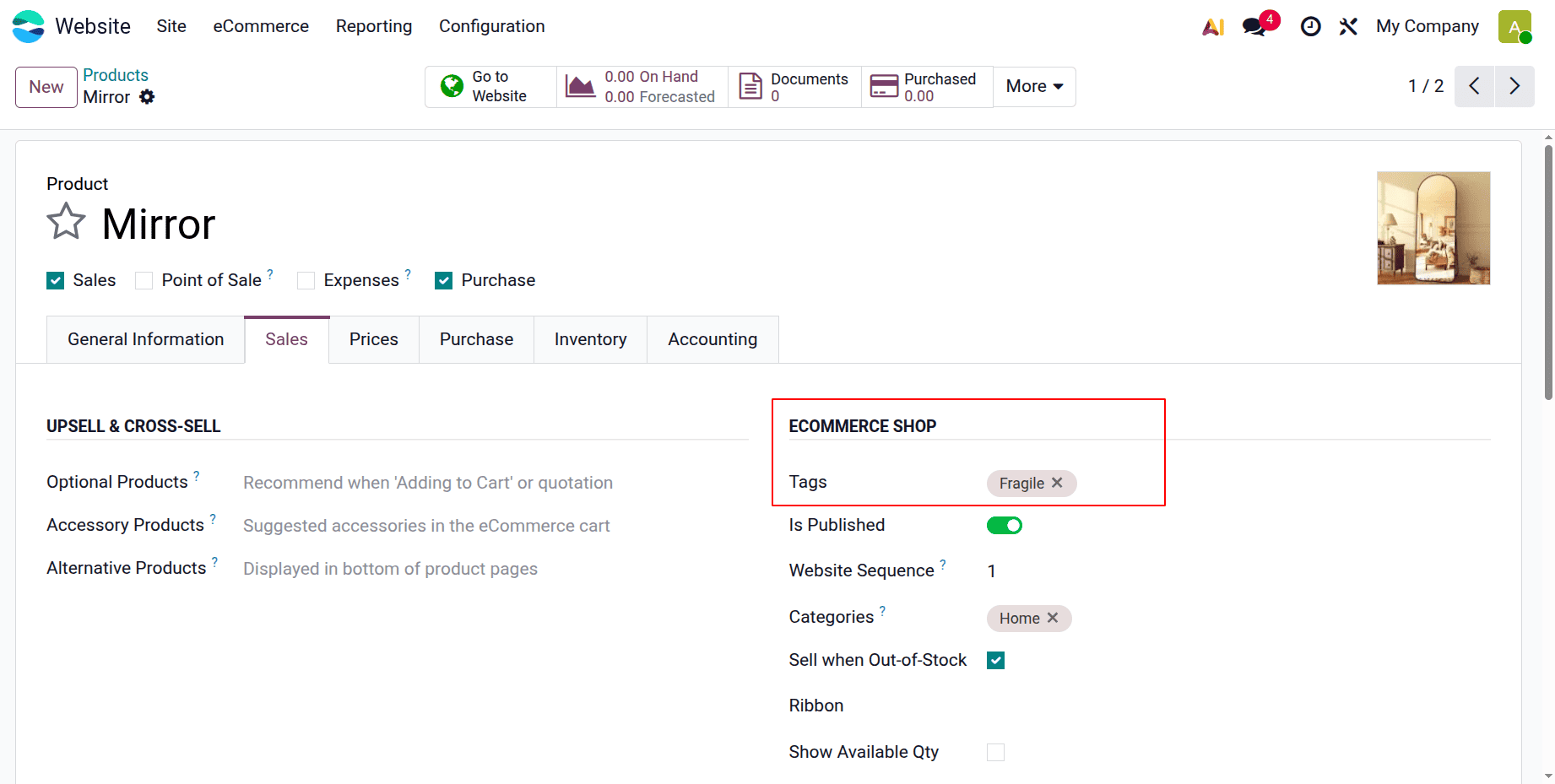Viewport: 1555px width, 784px height.
Task: Uncheck Sell when Out-of-Stock
Action: (x=996, y=661)
